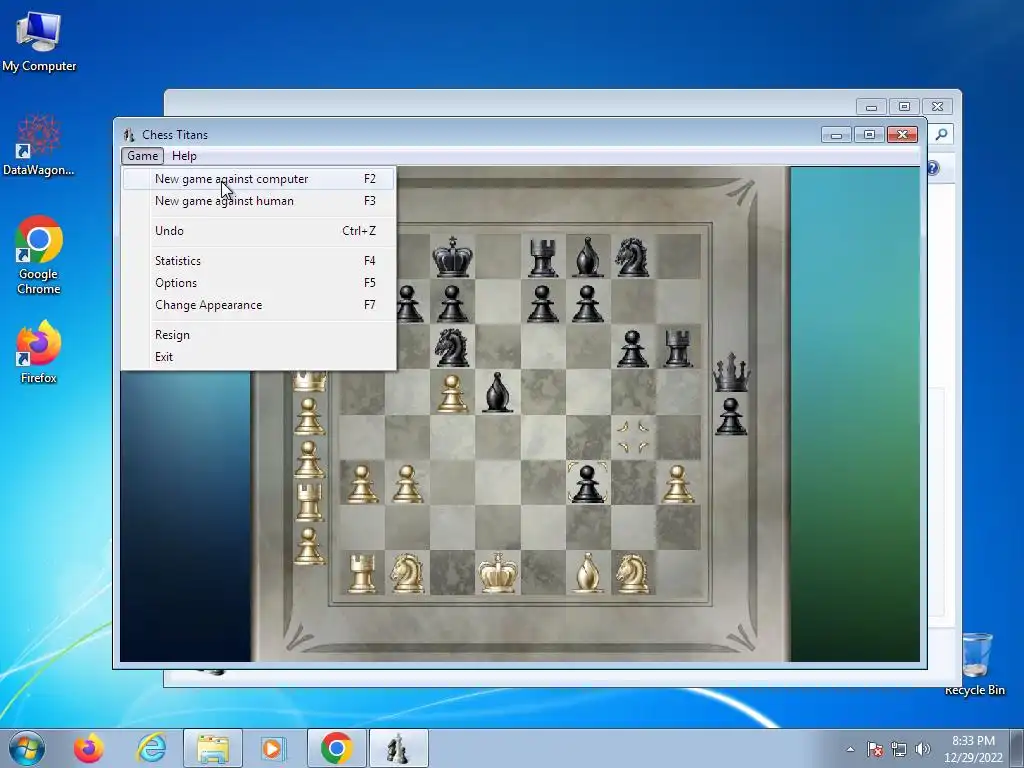Open the Options menu entry
Screen dimensions: 1024x768
click(259, 283)
